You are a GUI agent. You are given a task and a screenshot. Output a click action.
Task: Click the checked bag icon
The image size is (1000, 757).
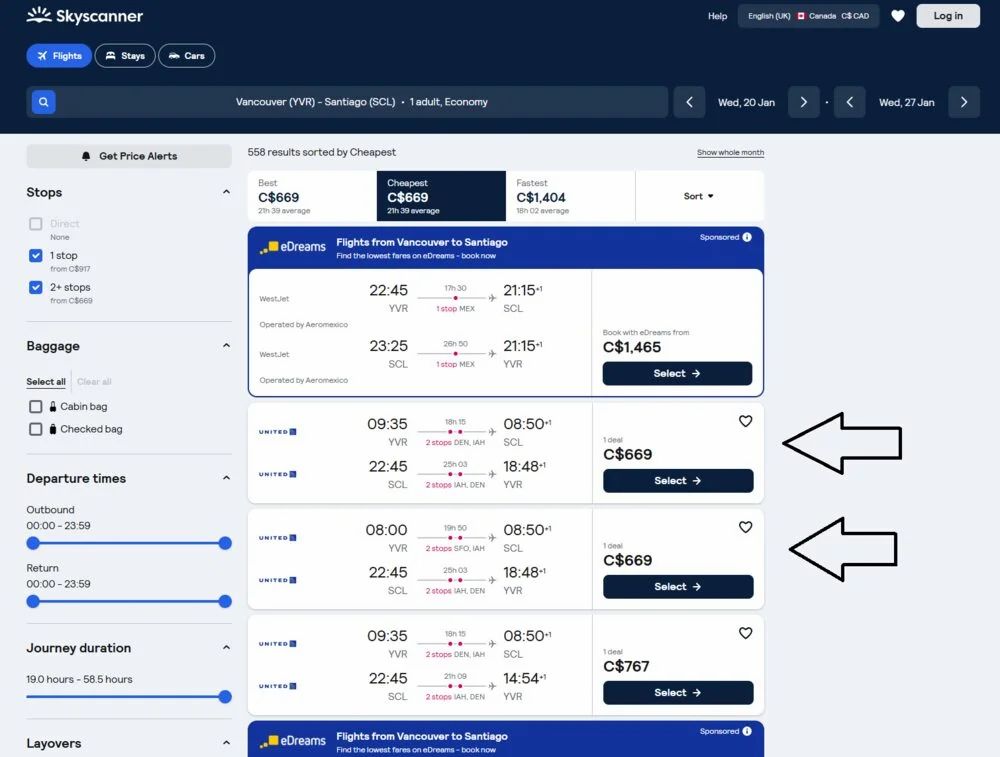click(x=53, y=429)
